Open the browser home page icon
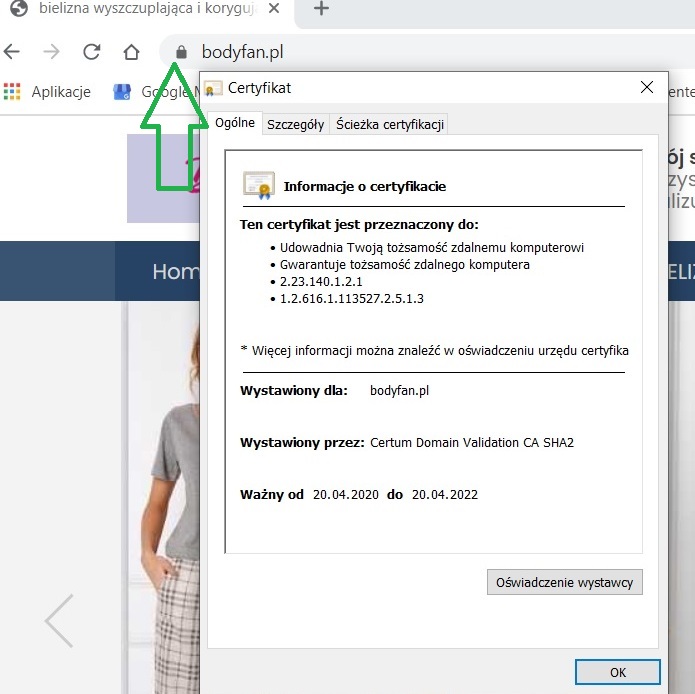This screenshot has width=695, height=694. [131, 52]
